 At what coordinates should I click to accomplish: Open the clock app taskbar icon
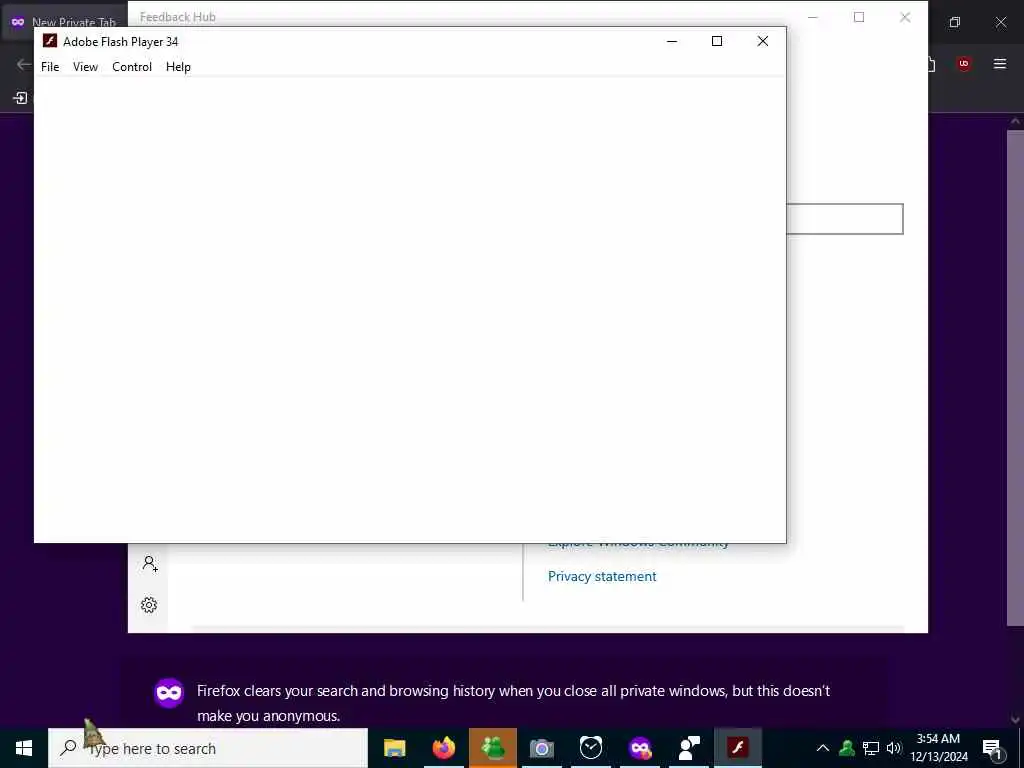(590, 748)
